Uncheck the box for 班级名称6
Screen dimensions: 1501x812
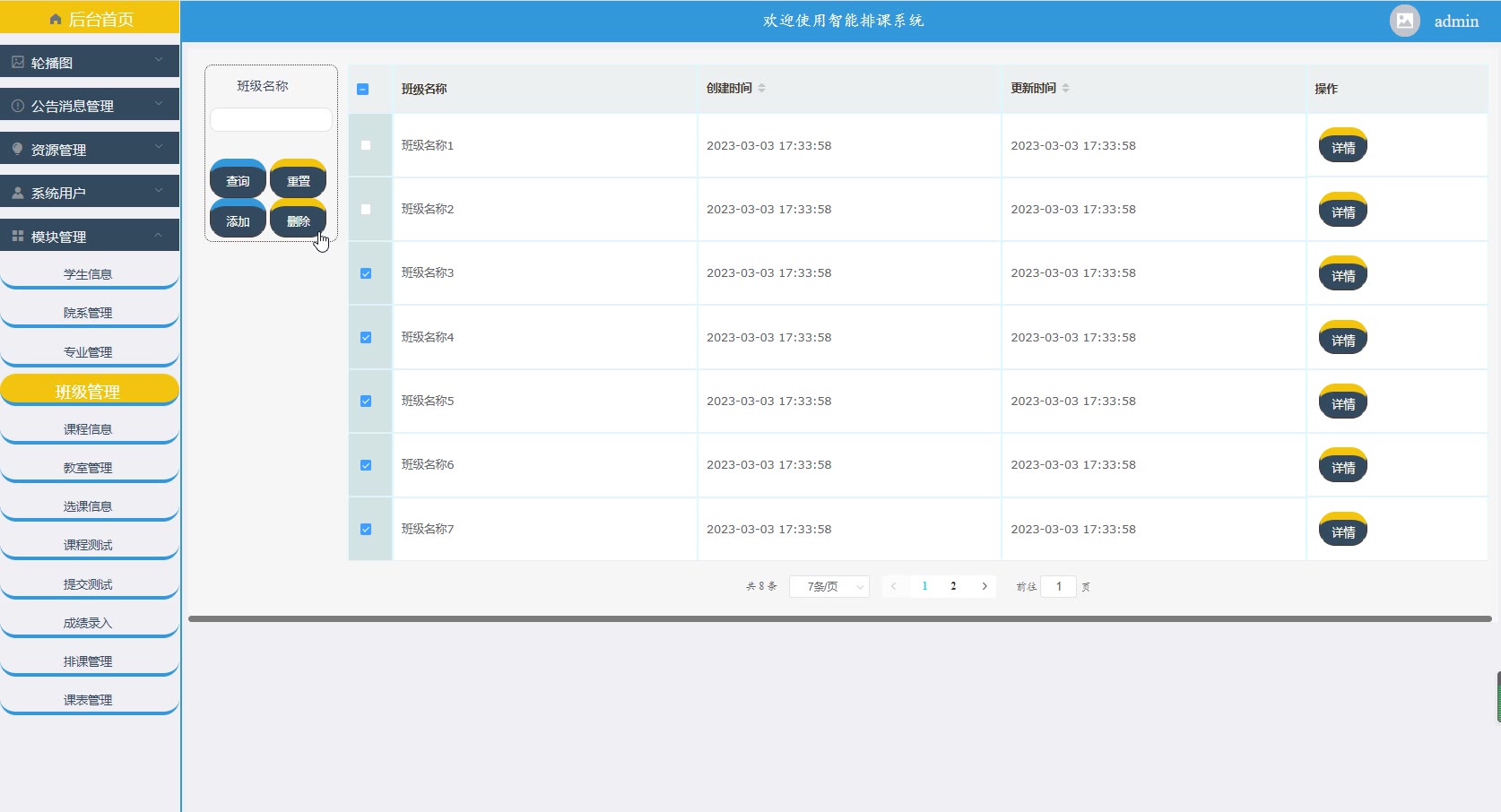click(x=366, y=465)
